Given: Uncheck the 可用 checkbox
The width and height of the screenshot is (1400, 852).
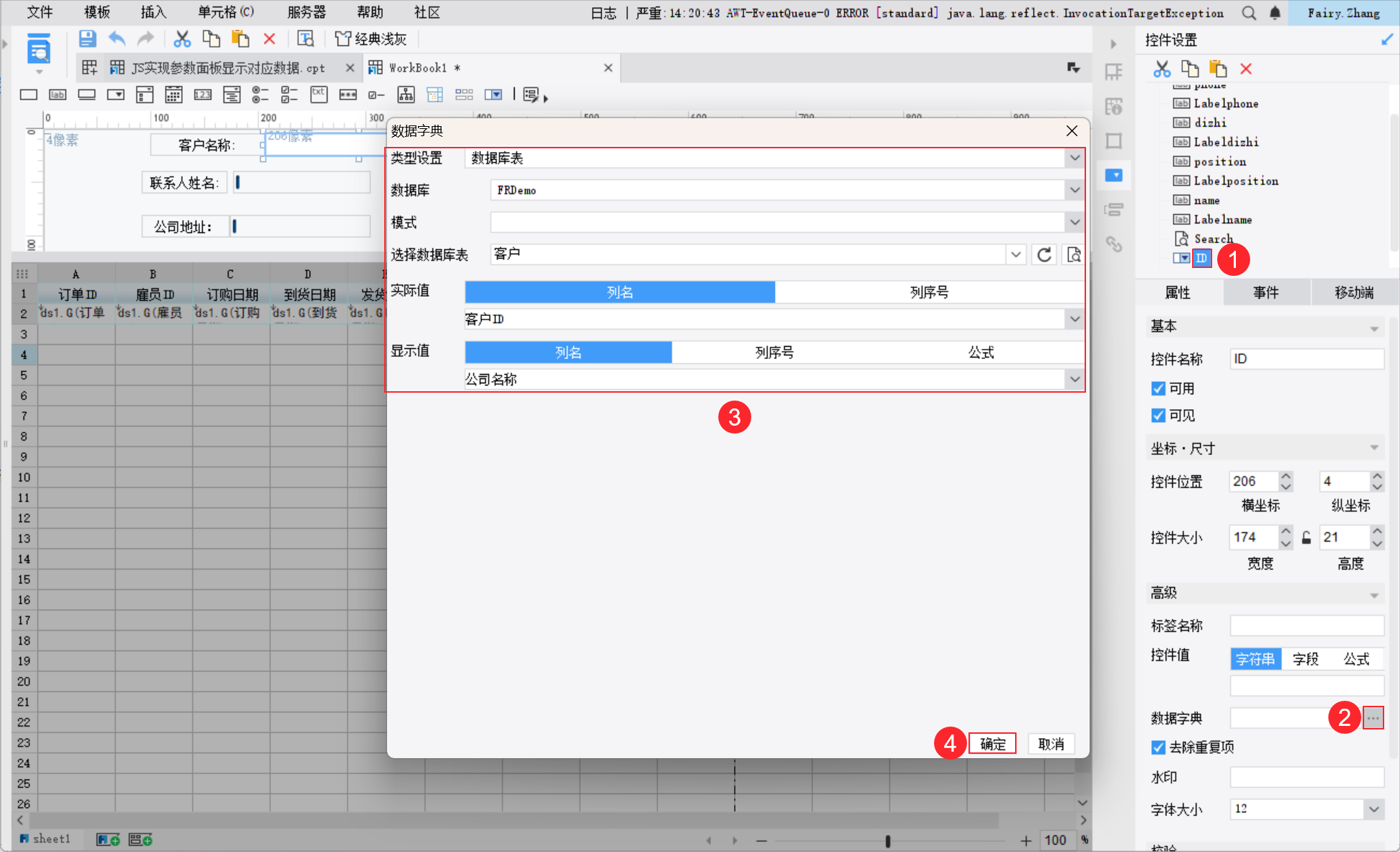Looking at the screenshot, I should point(1158,388).
